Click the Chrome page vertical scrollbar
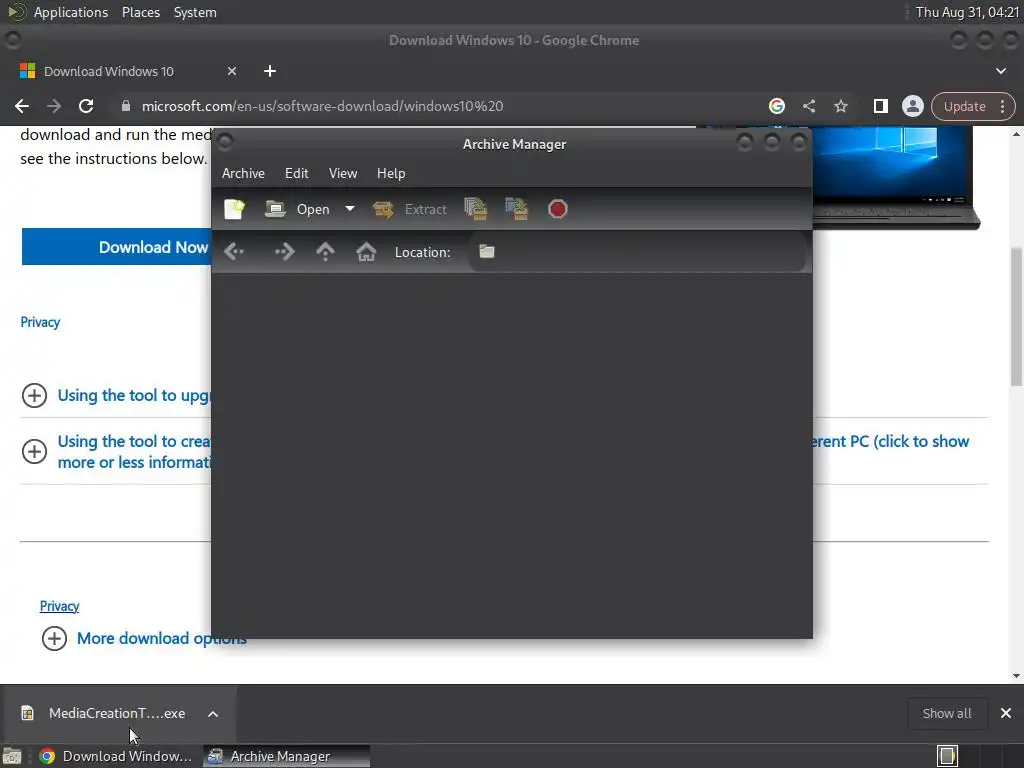The width and height of the screenshot is (1024, 768). 1016,317
